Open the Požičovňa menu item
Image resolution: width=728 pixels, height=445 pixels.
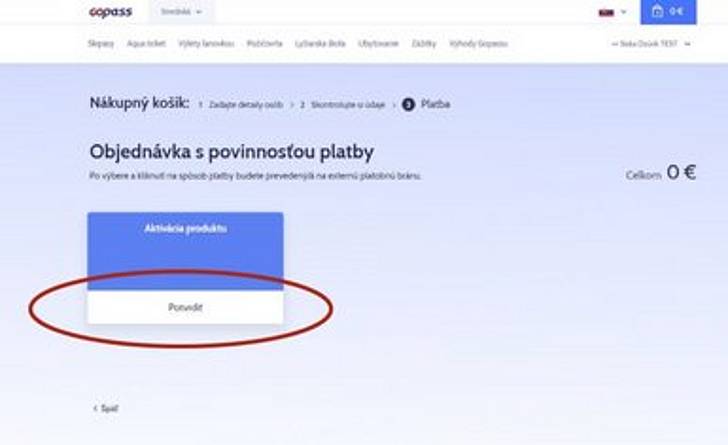click(265, 44)
